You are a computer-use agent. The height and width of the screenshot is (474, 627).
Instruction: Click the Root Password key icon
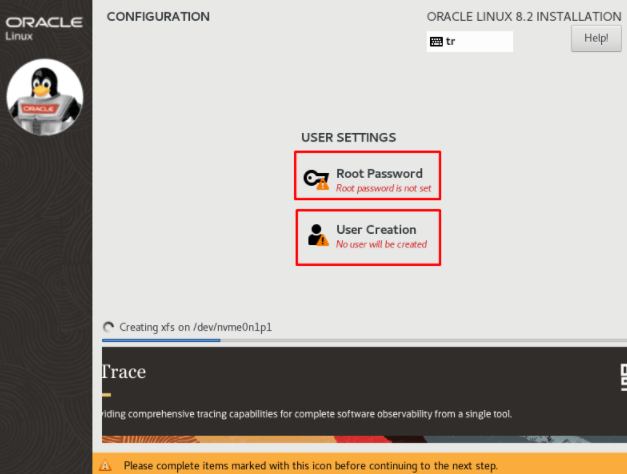316,179
